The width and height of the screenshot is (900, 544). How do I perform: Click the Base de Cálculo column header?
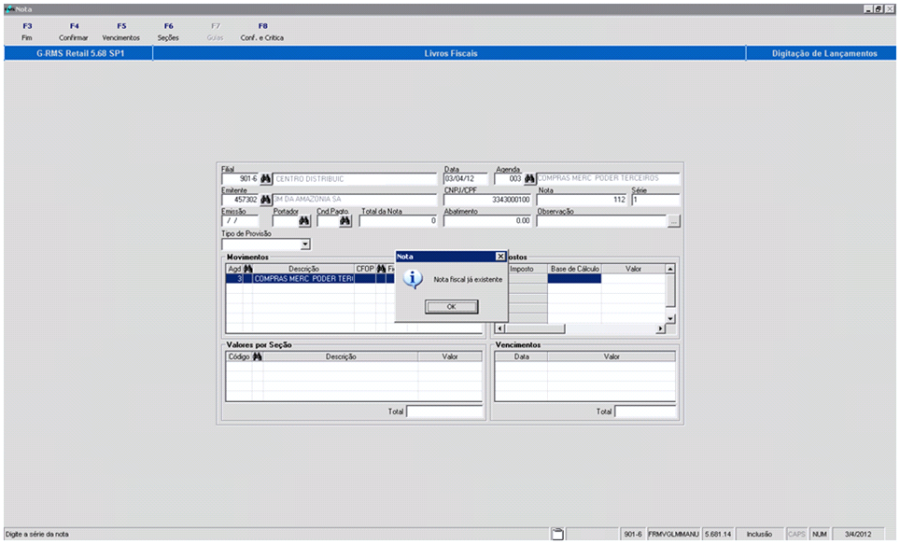(x=575, y=269)
